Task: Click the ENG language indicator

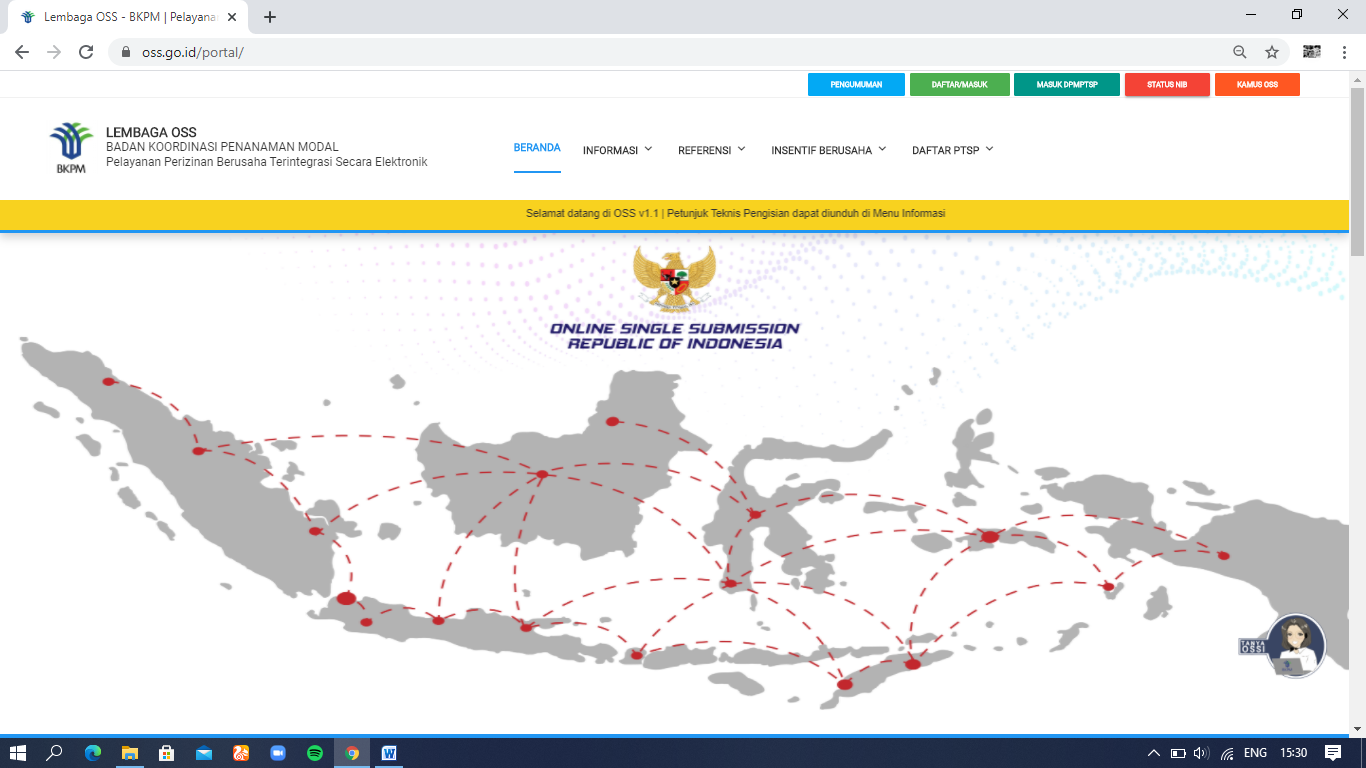Action: (1256, 753)
